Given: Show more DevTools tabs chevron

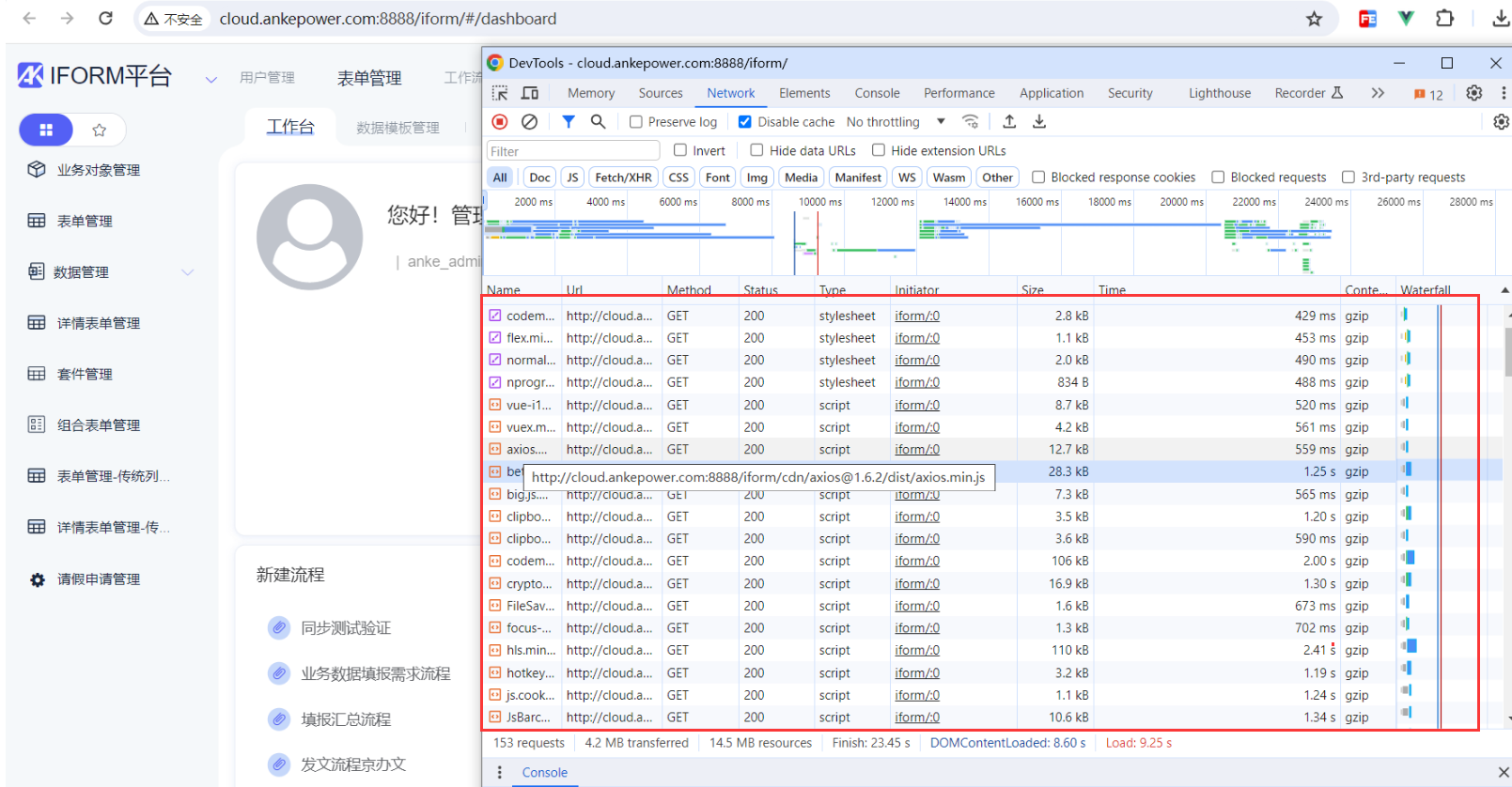Looking at the screenshot, I should pos(1378,93).
